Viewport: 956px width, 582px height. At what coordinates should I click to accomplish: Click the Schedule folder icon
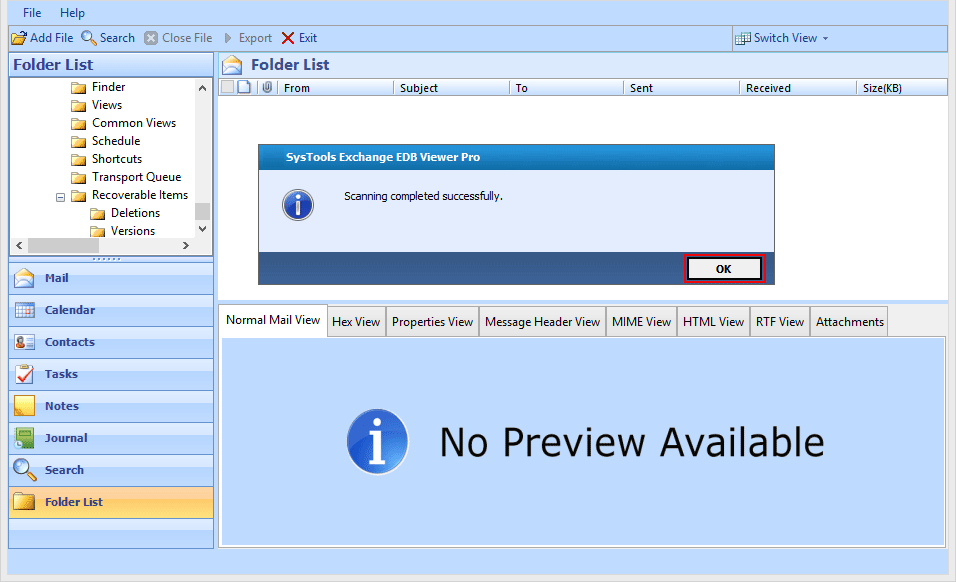pyautogui.click(x=78, y=142)
